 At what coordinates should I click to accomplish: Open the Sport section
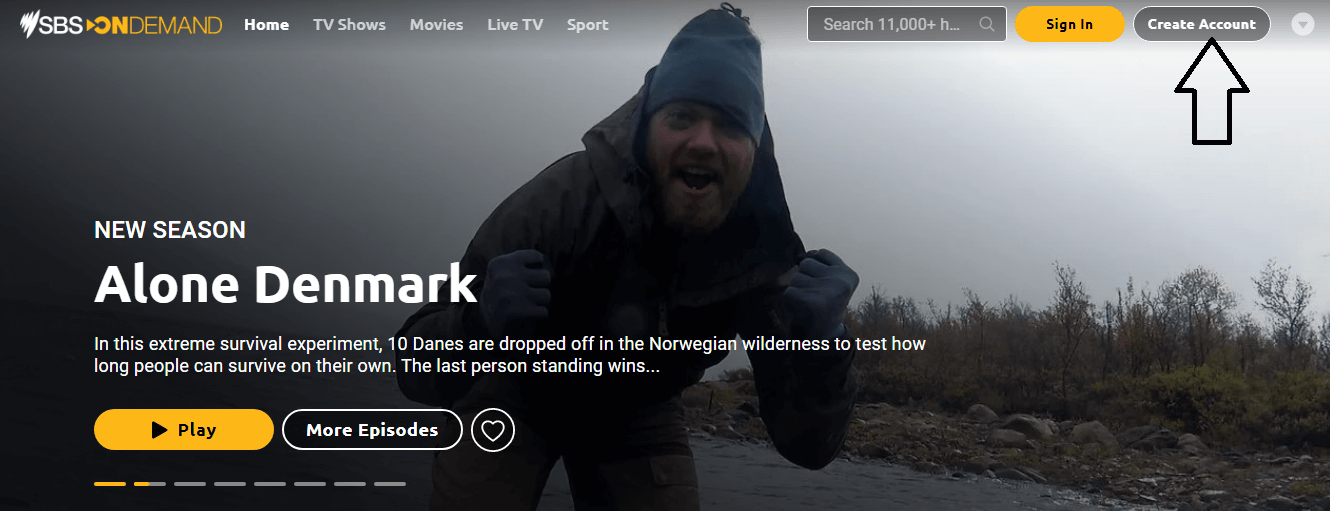tap(587, 24)
